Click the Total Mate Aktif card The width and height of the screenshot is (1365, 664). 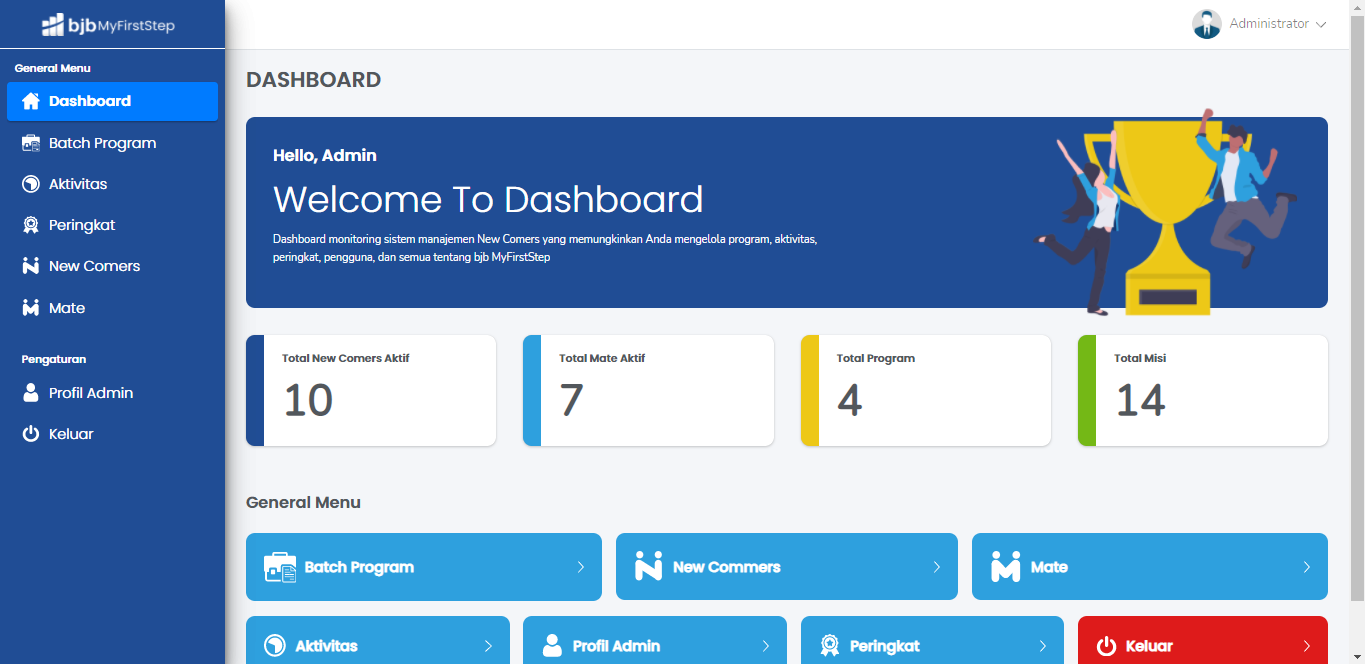click(648, 390)
